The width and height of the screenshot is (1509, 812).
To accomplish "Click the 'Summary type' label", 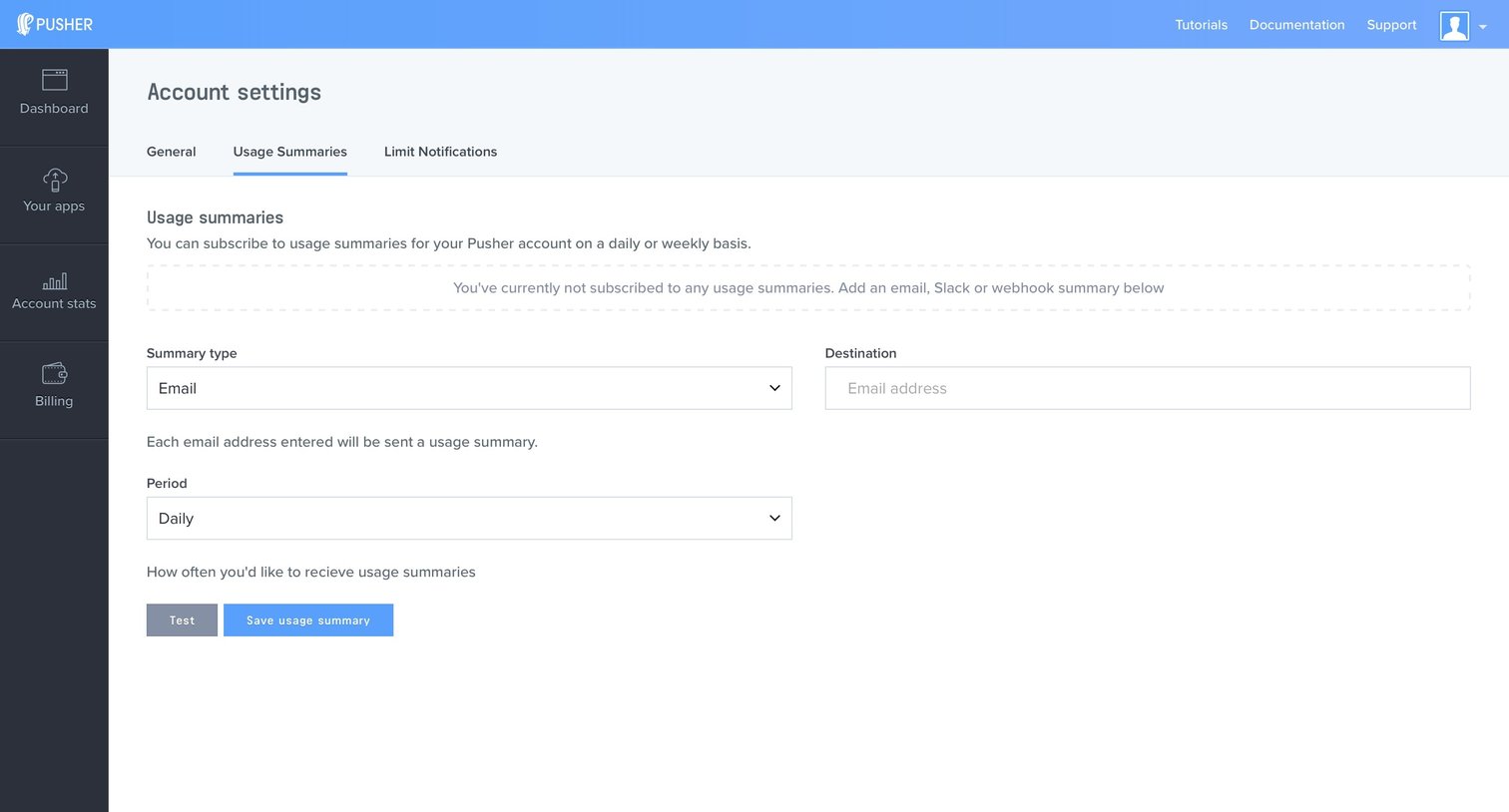I will tap(192, 353).
